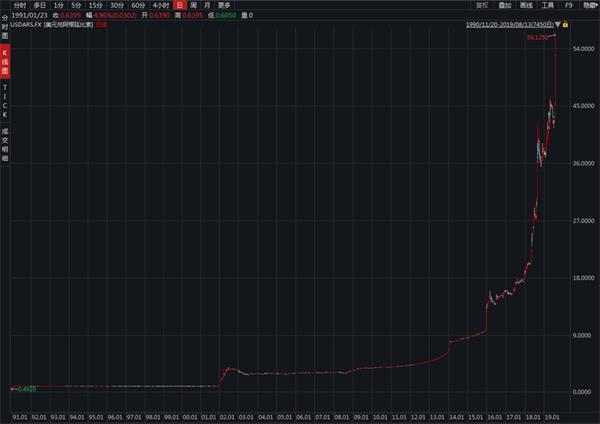Image resolution: width=600 pixels, height=424 pixels.
Task: Click the 开 open price value
Action: pos(159,15)
